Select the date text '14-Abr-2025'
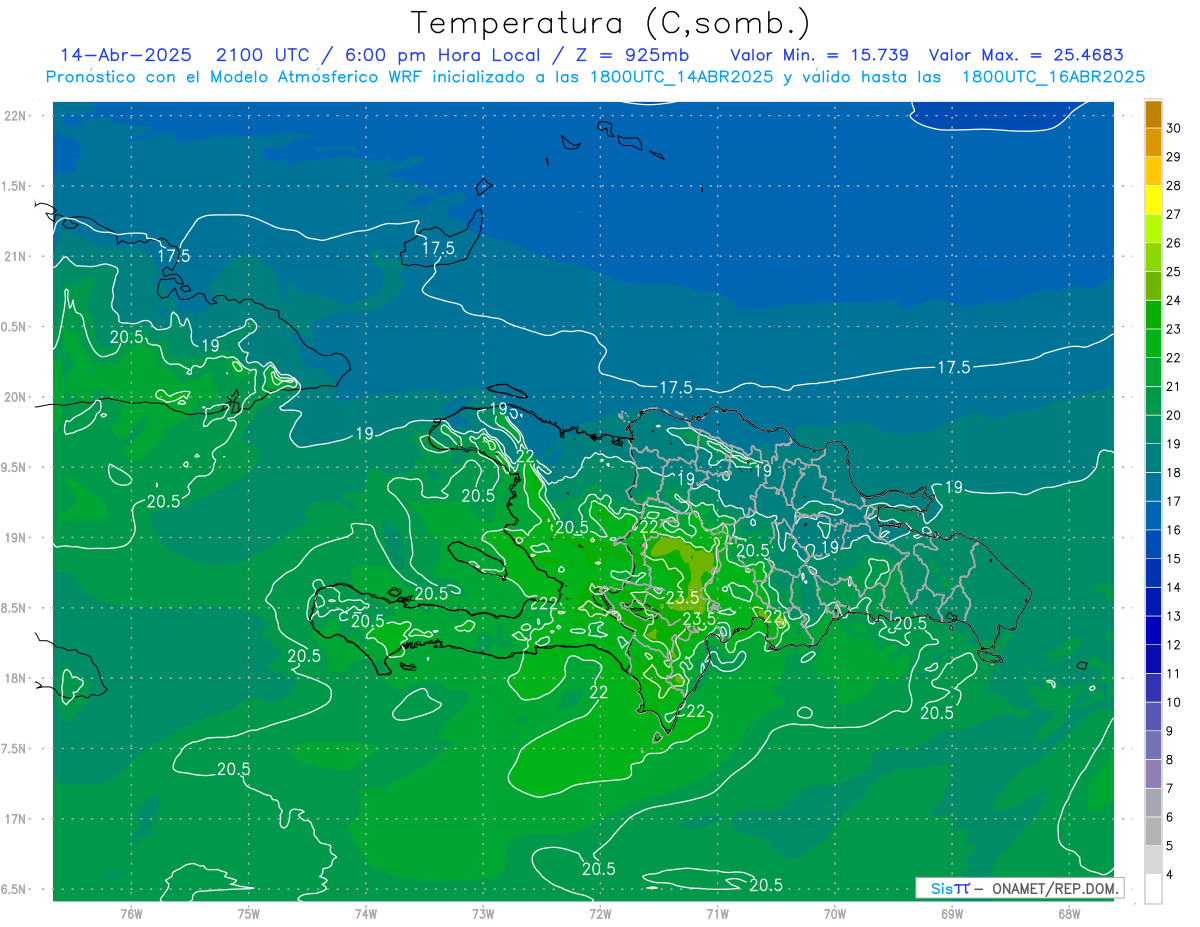This screenshot has height=927, width=1200. point(125,55)
